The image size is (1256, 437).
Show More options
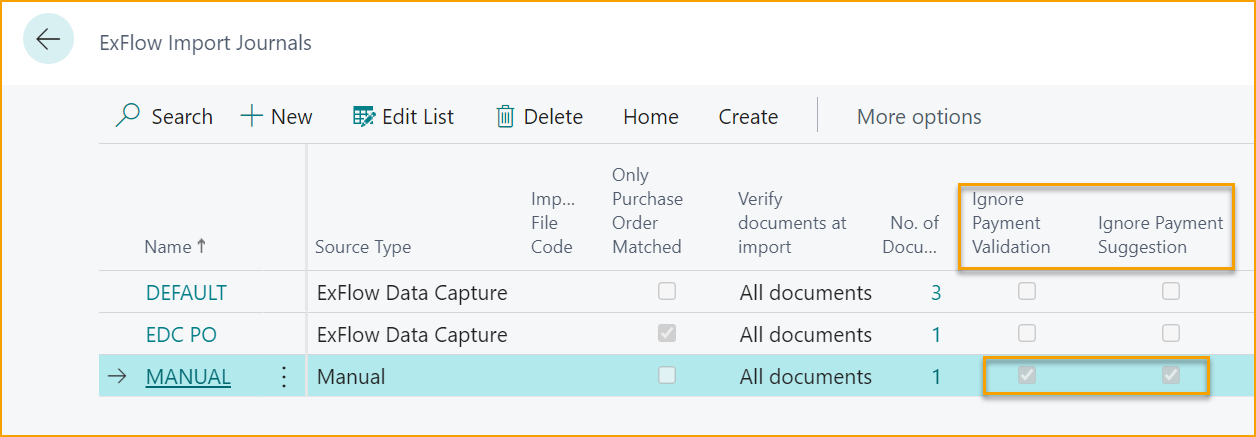click(x=919, y=117)
